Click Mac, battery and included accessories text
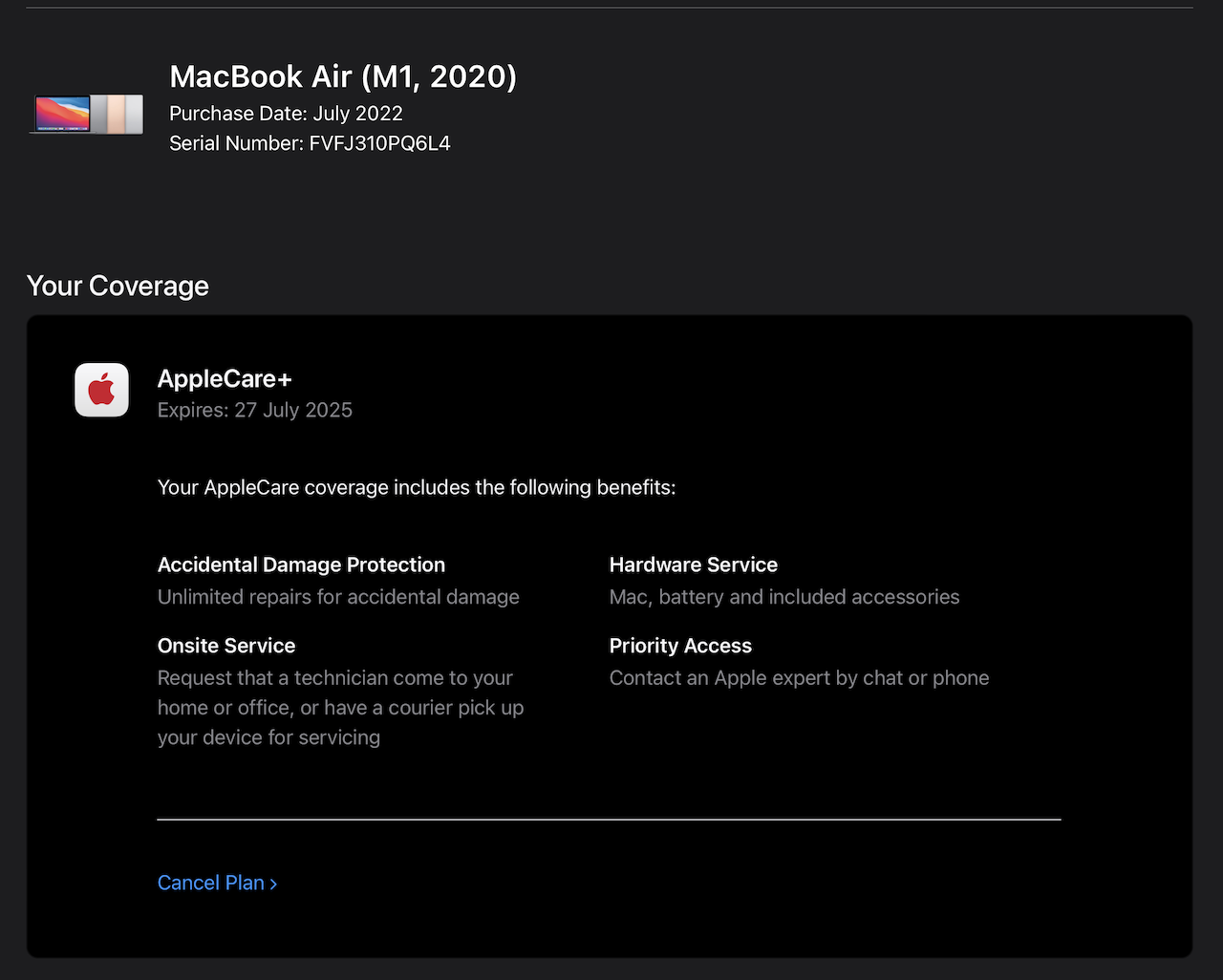Image resolution: width=1223 pixels, height=980 pixels. pyautogui.click(x=784, y=597)
